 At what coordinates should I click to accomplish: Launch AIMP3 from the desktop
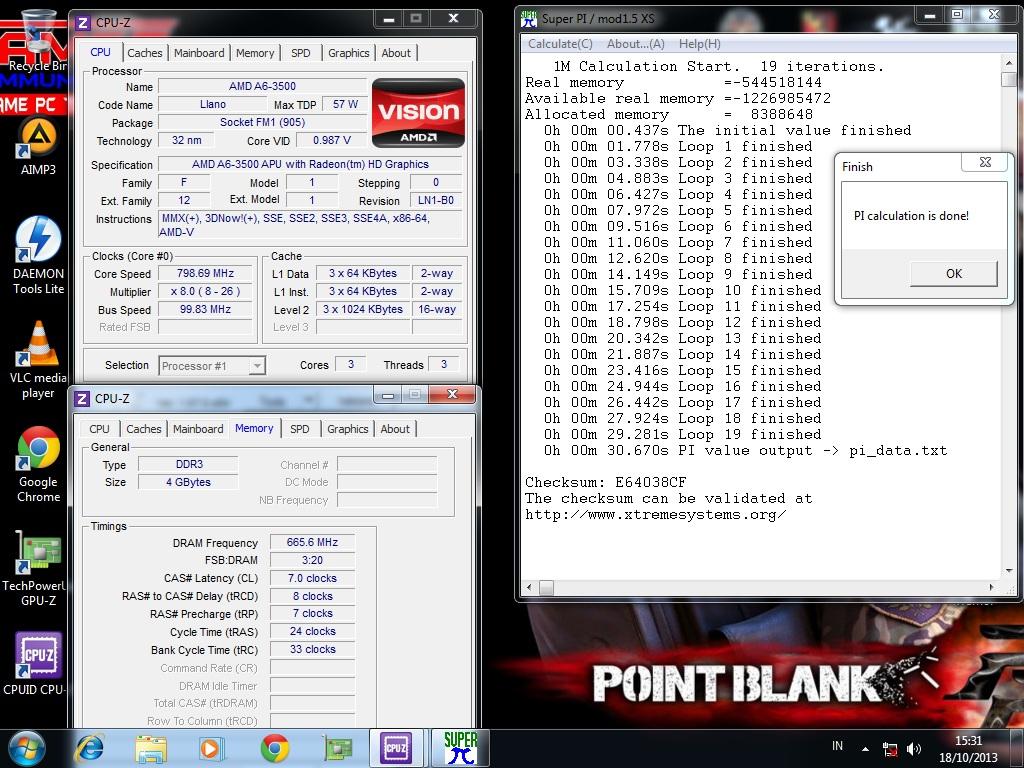tap(38, 147)
